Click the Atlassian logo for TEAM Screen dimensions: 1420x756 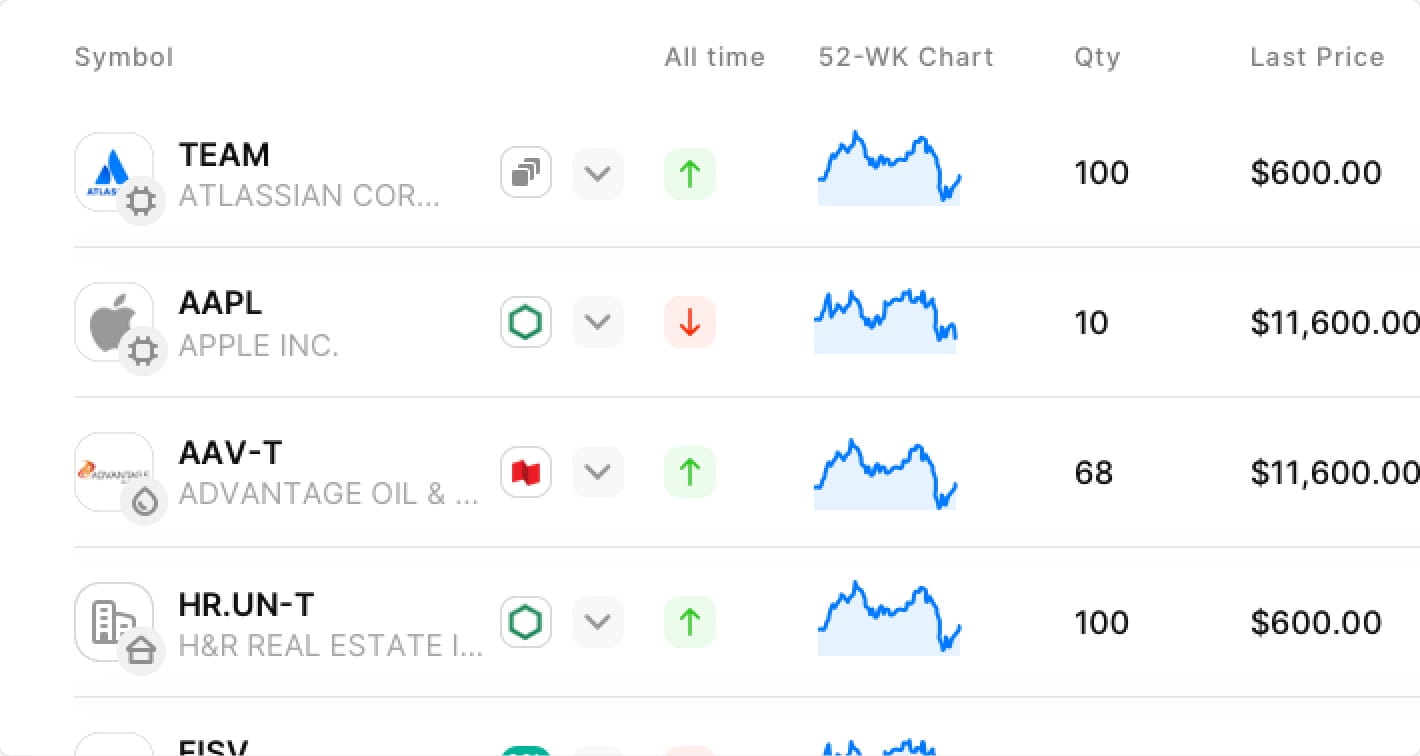pos(113,168)
